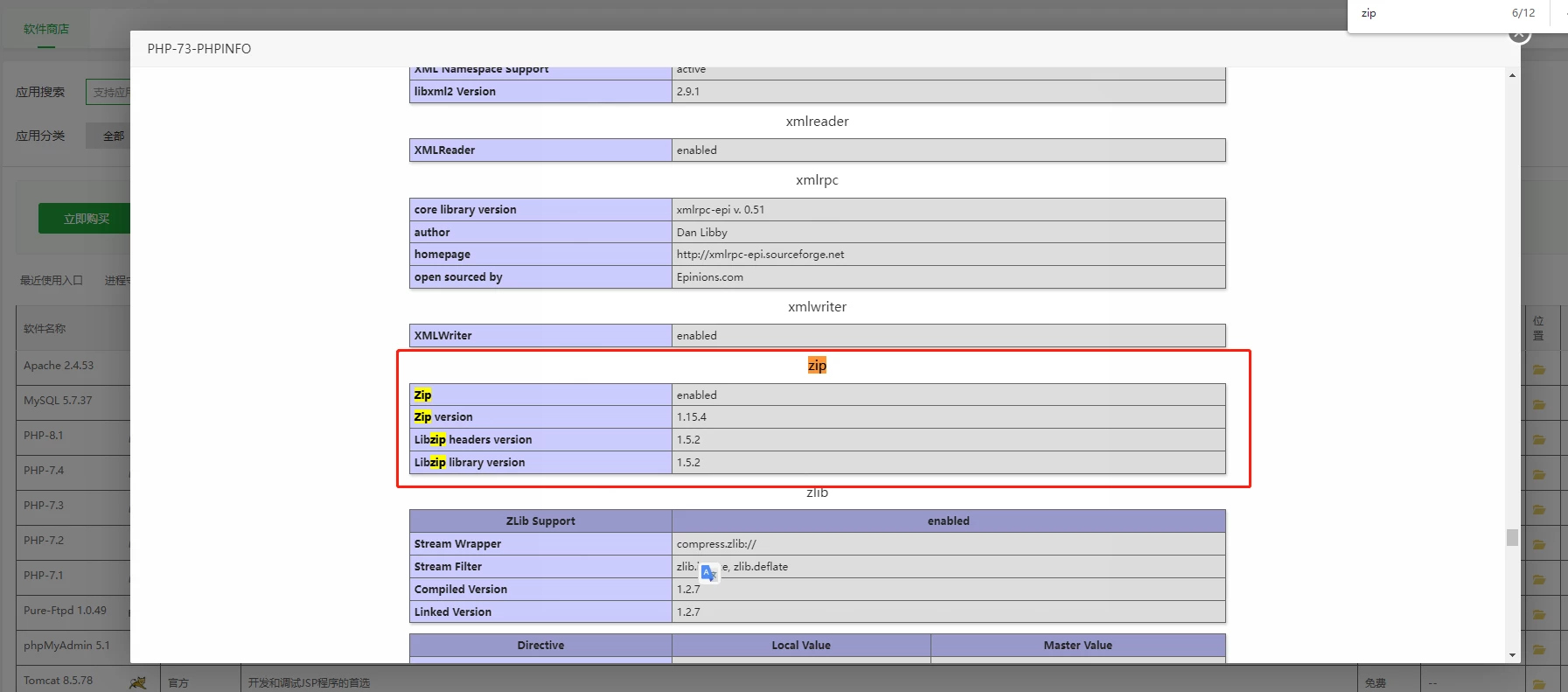The image size is (1568, 692).
Task: Close the PHP-73-PHPINFO dialog
Action: [1519, 34]
